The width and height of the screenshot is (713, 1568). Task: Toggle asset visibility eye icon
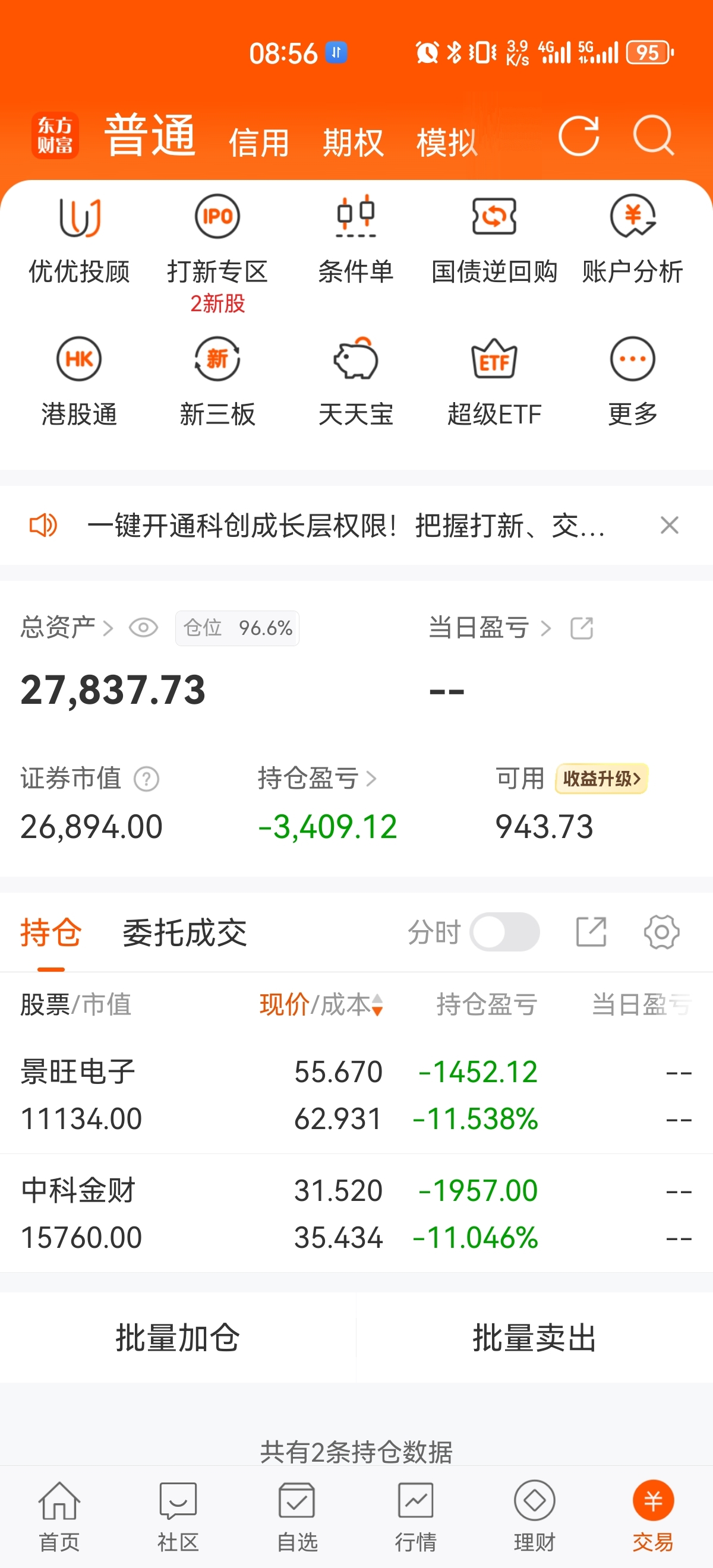coord(144,628)
